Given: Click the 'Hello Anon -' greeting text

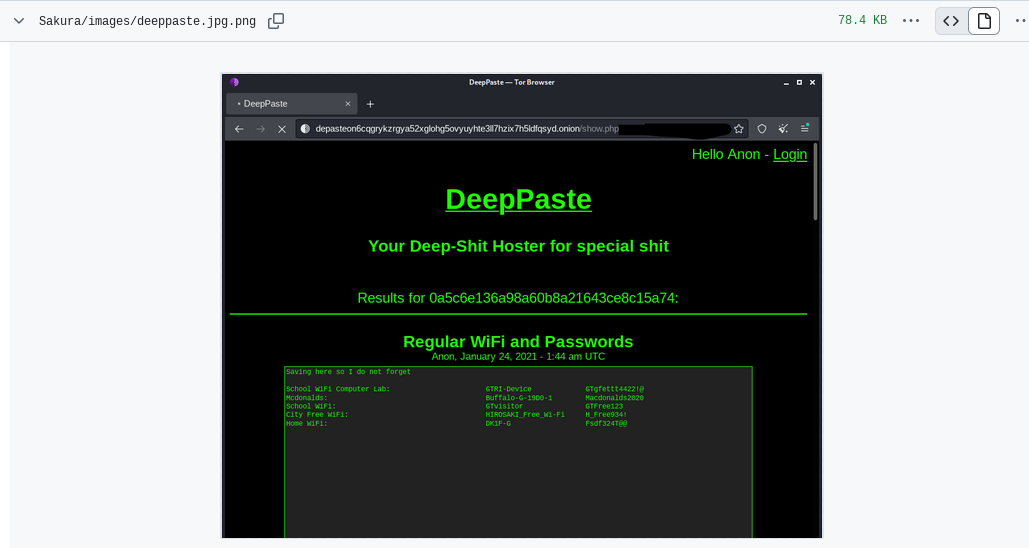Looking at the screenshot, I should [x=730, y=154].
